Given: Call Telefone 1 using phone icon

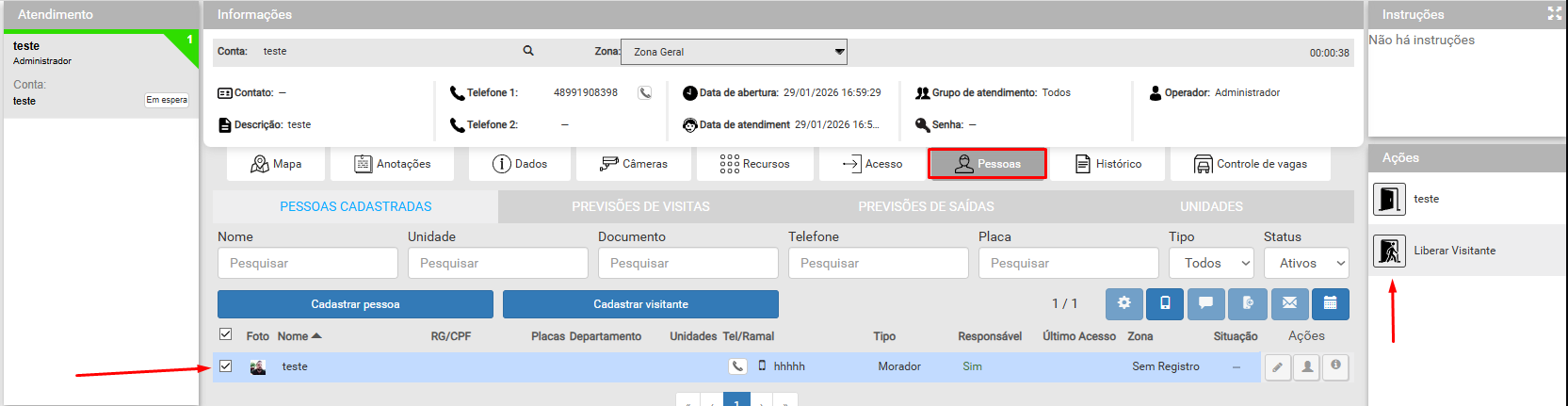Looking at the screenshot, I should pos(645,92).
